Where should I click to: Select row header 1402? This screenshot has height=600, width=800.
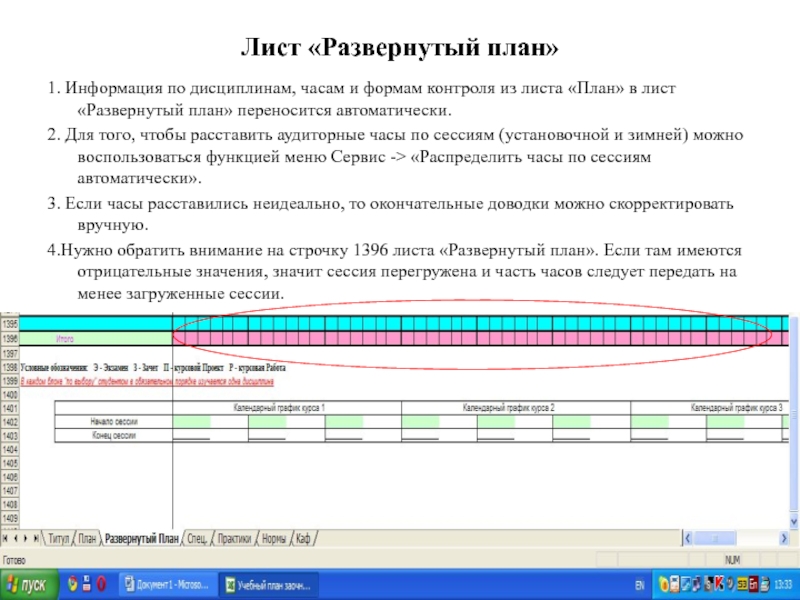(10, 422)
